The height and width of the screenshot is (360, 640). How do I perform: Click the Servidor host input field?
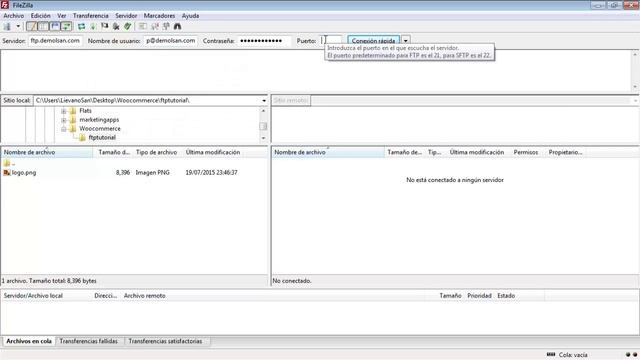(x=55, y=41)
